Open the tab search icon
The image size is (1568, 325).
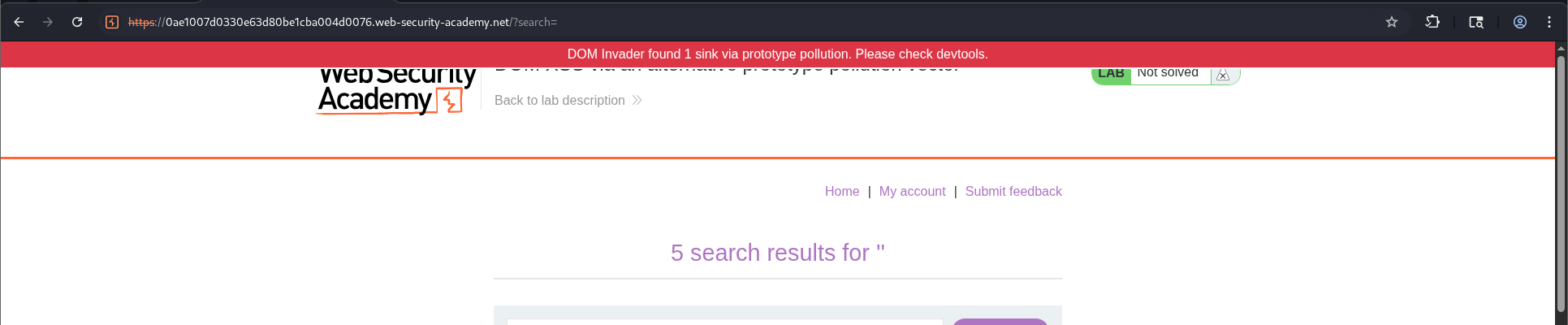tap(1476, 22)
